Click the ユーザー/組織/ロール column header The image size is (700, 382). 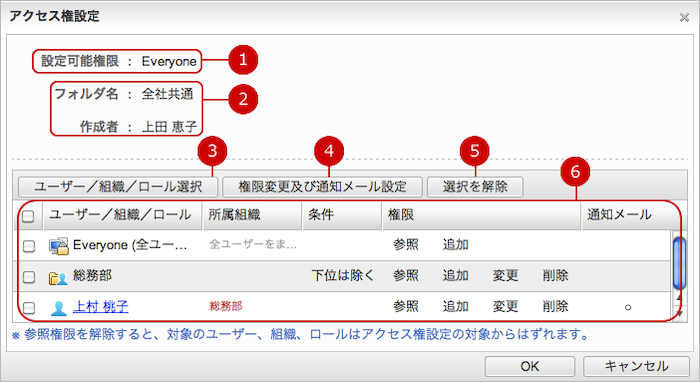point(123,215)
